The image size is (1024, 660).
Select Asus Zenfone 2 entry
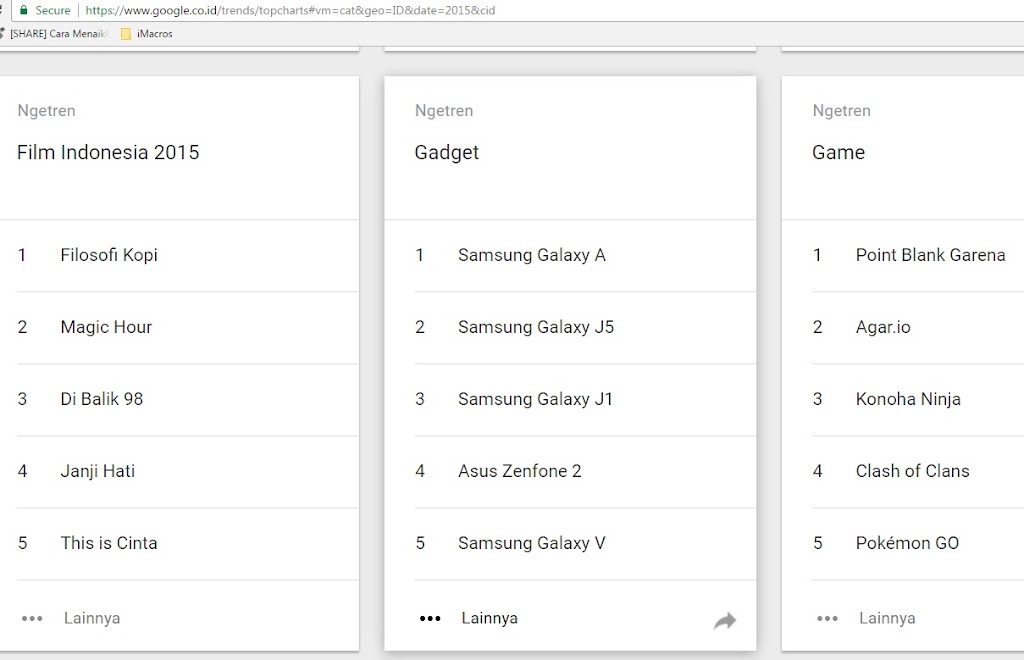coord(520,471)
